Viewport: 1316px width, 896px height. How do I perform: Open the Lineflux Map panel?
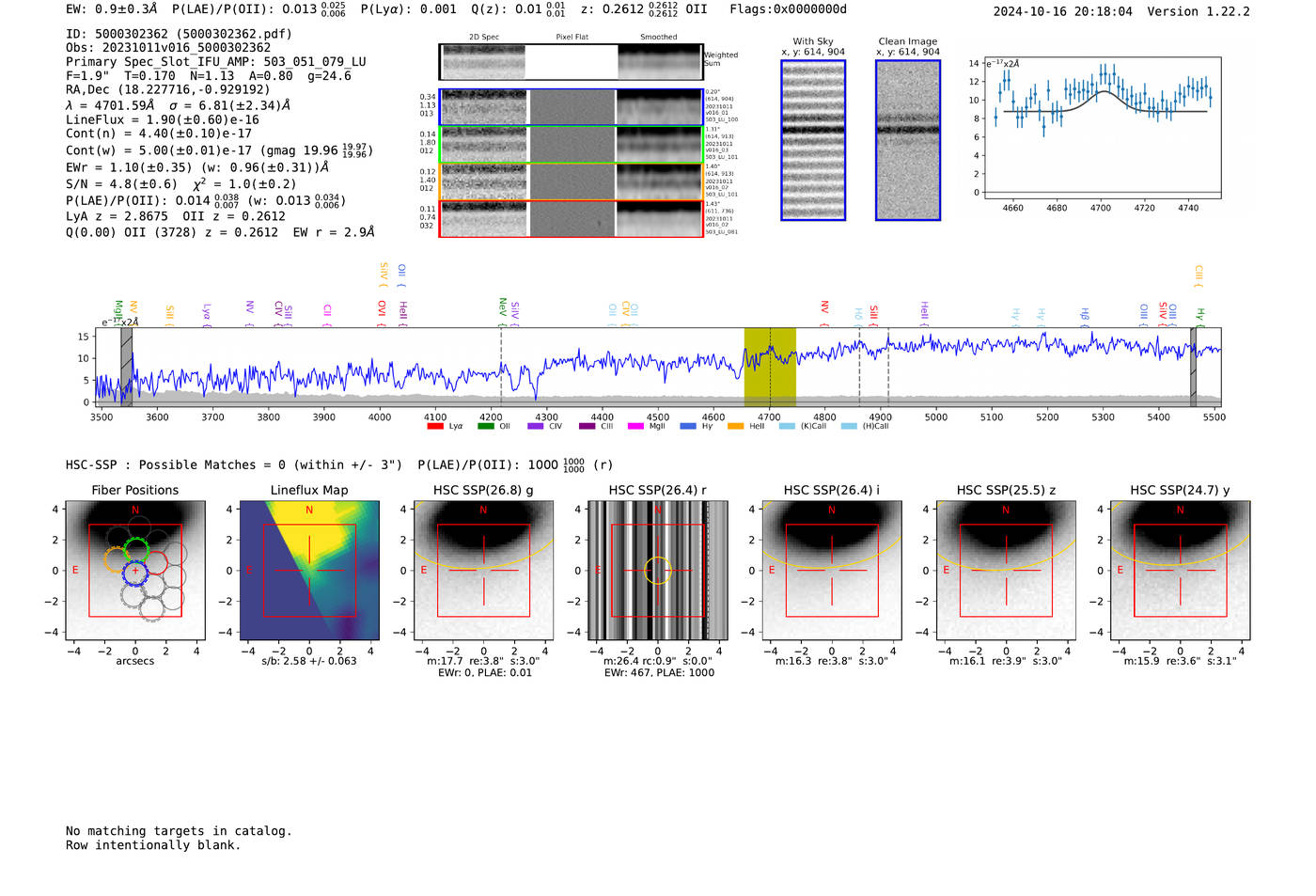309,570
